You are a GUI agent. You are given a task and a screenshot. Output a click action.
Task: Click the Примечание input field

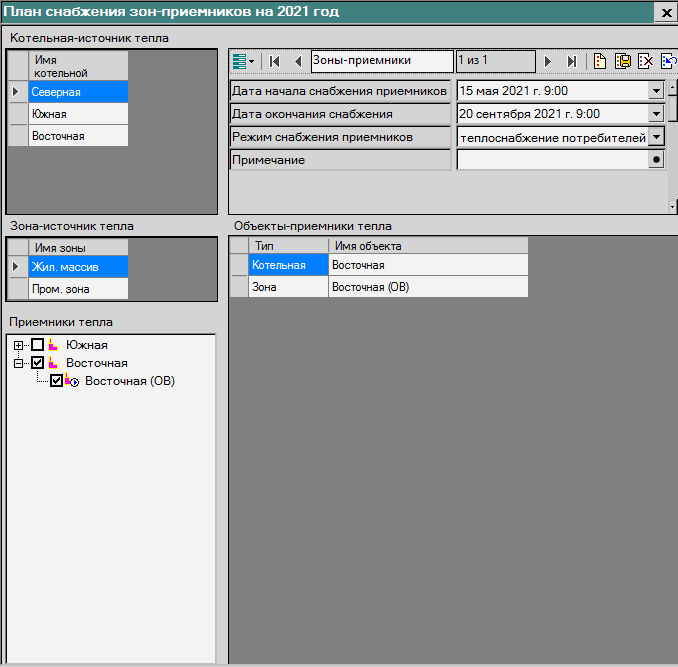click(x=551, y=160)
